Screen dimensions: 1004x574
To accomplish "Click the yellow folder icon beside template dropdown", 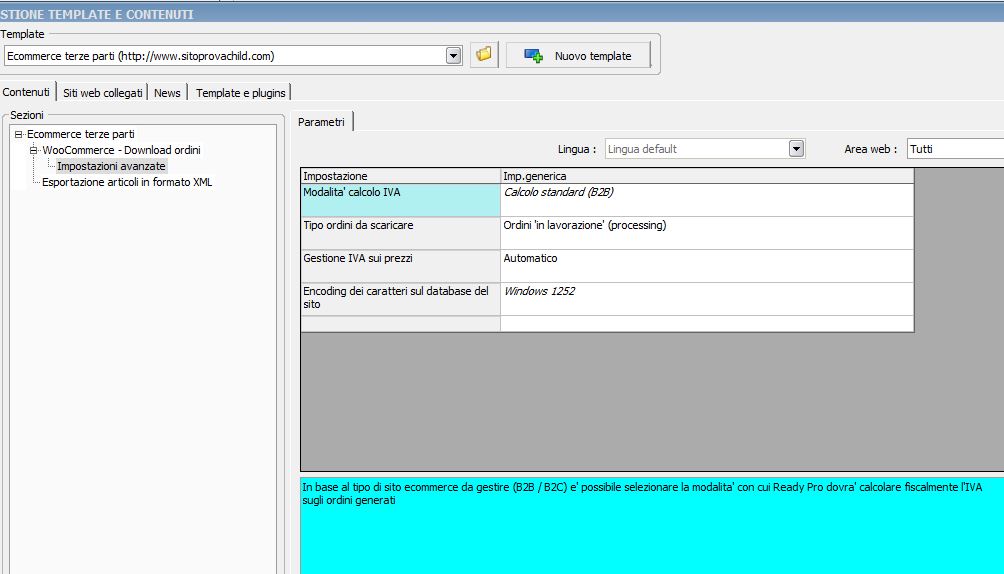I will [x=484, y=55].
